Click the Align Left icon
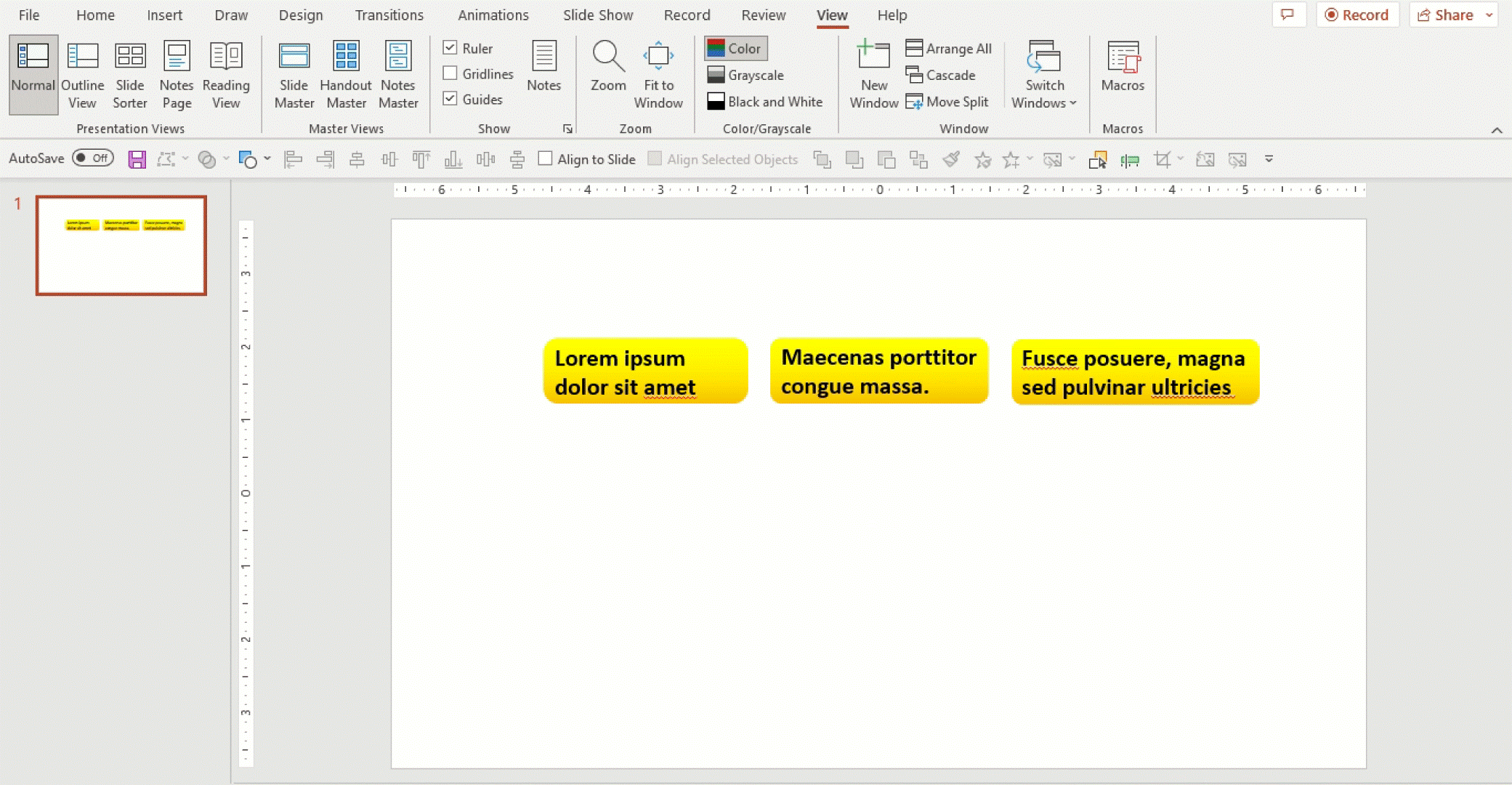This screenshot has width=1512, height=785. [293, 159]
